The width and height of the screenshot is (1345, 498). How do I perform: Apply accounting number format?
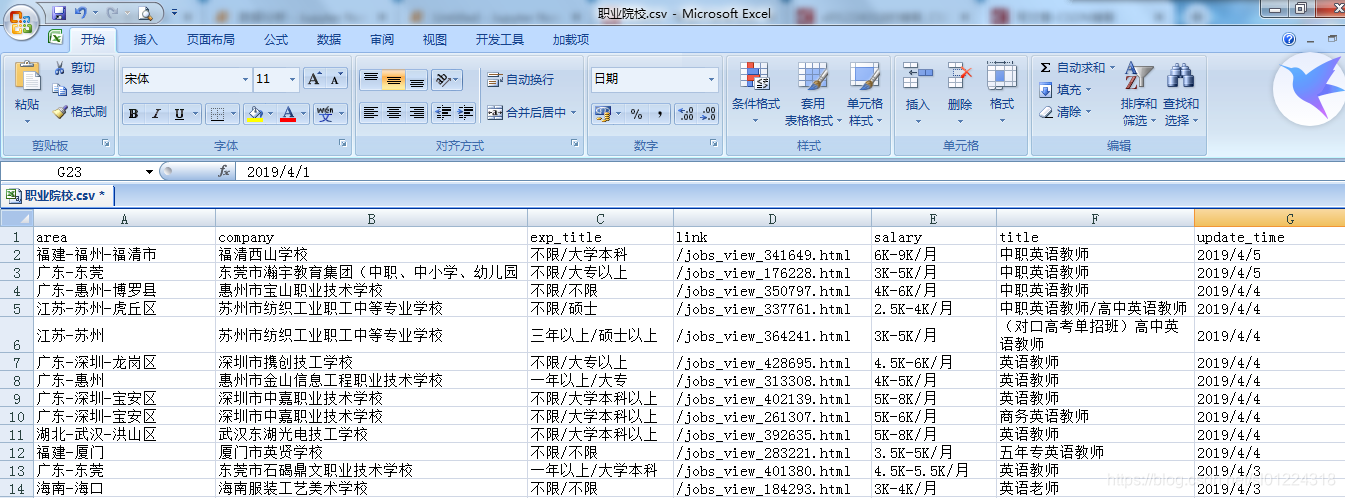[x=601, y=114]
